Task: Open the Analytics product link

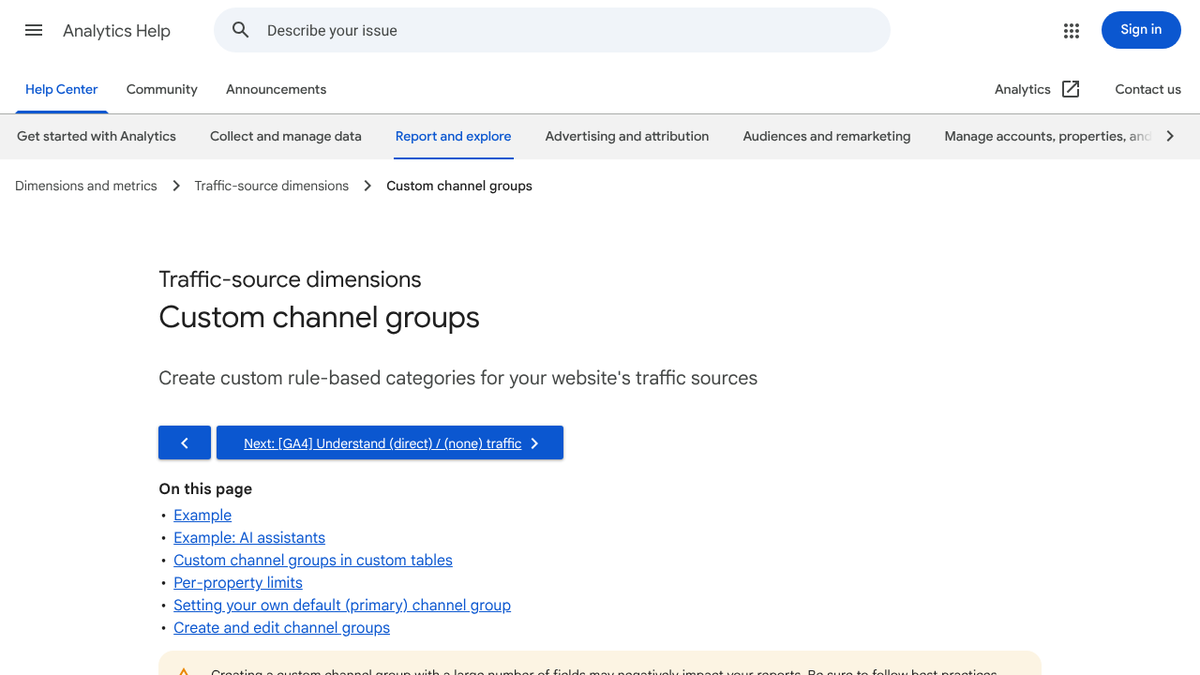Action: [1022, 89]
